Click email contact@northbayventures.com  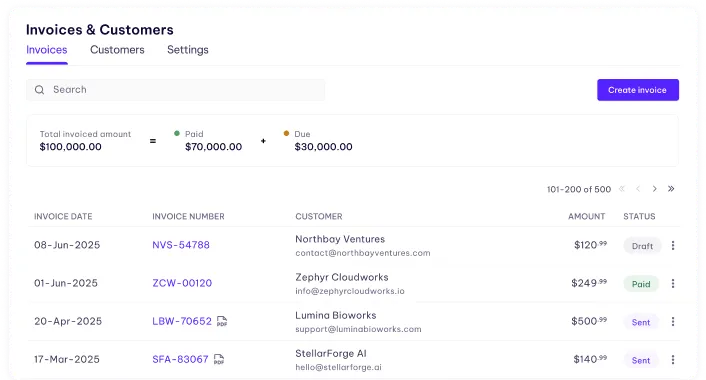[x=363, y=253]
